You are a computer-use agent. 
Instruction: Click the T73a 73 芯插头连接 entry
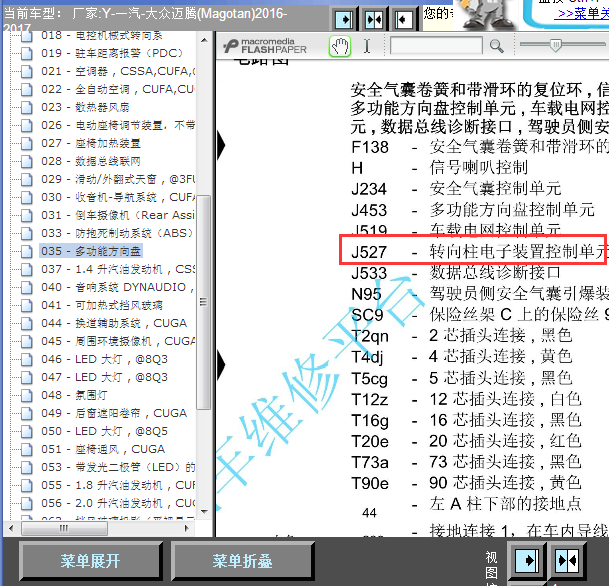pyautogui.click(x=466, y=462)
